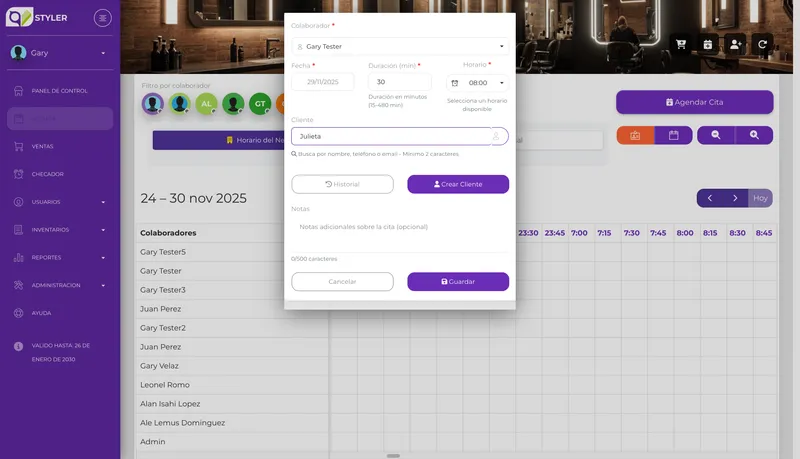The width and height of the screenshot is (800, 459).
Task: Click the calendar add icon in header
Action: [708, 44]
